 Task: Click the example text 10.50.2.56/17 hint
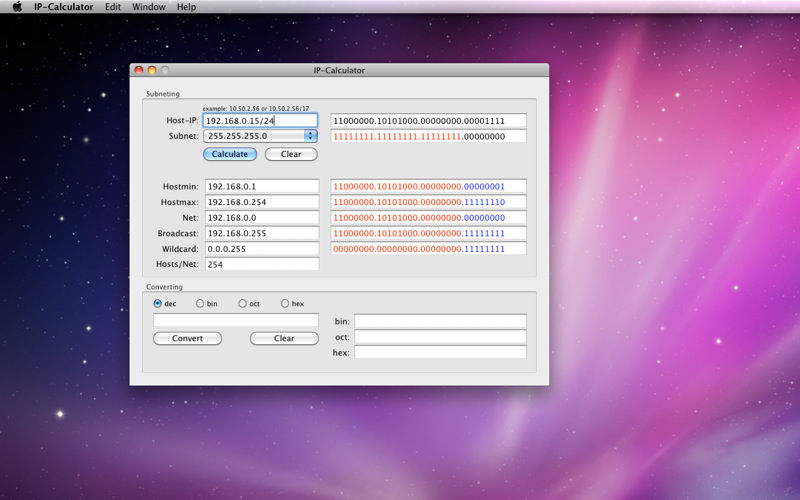pyautogui.click(x=256, y=109)
